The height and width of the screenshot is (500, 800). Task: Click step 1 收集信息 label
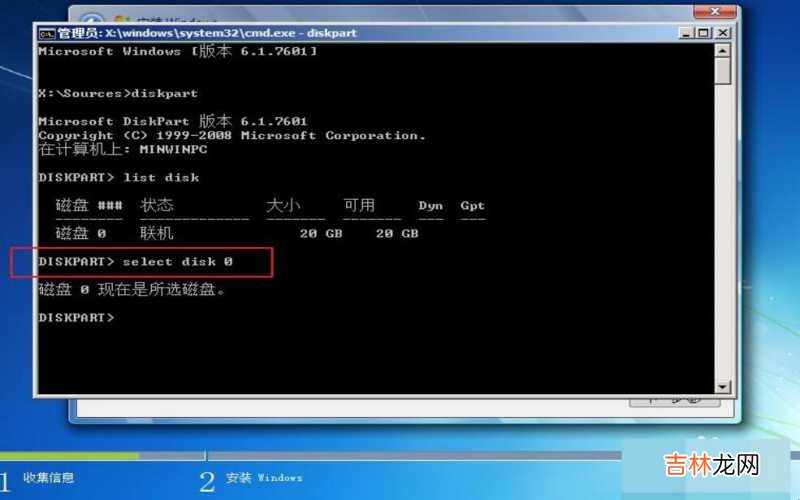pyautogui.click(x=48, y=478)
